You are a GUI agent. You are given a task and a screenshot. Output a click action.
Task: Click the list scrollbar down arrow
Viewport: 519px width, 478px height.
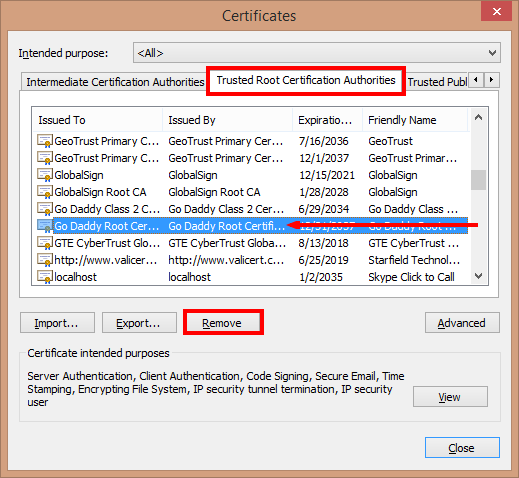(479, 276)
